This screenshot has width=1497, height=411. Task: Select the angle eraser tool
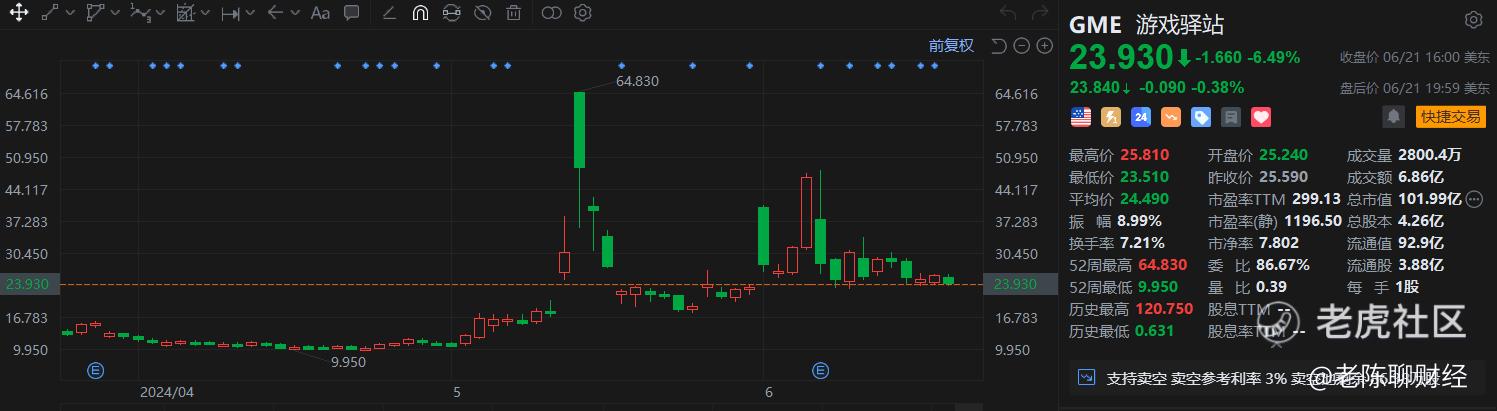pyautogui.click(x=389, y=13)
